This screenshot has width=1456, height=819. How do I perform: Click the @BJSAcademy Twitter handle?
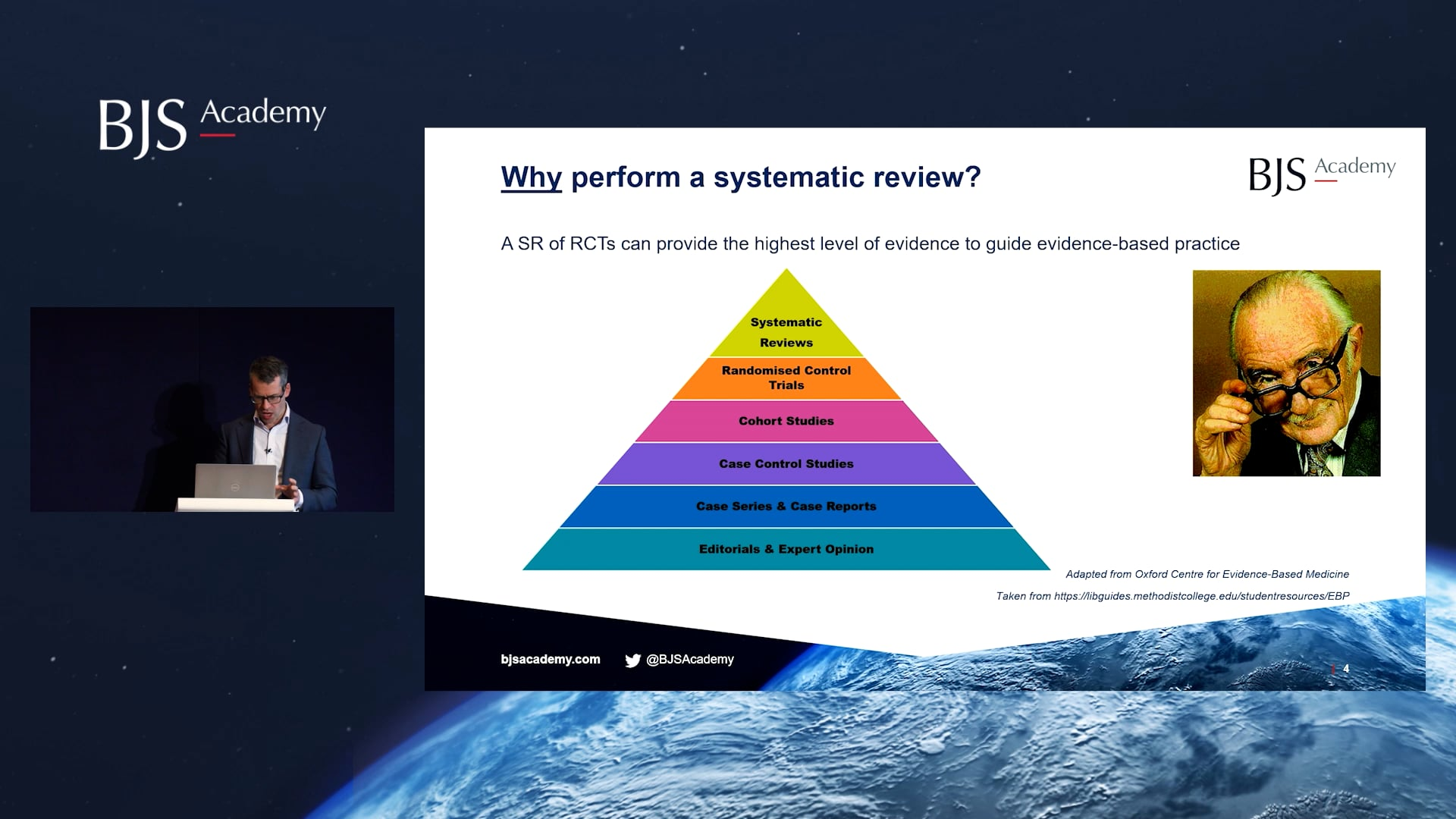(689, 660)
